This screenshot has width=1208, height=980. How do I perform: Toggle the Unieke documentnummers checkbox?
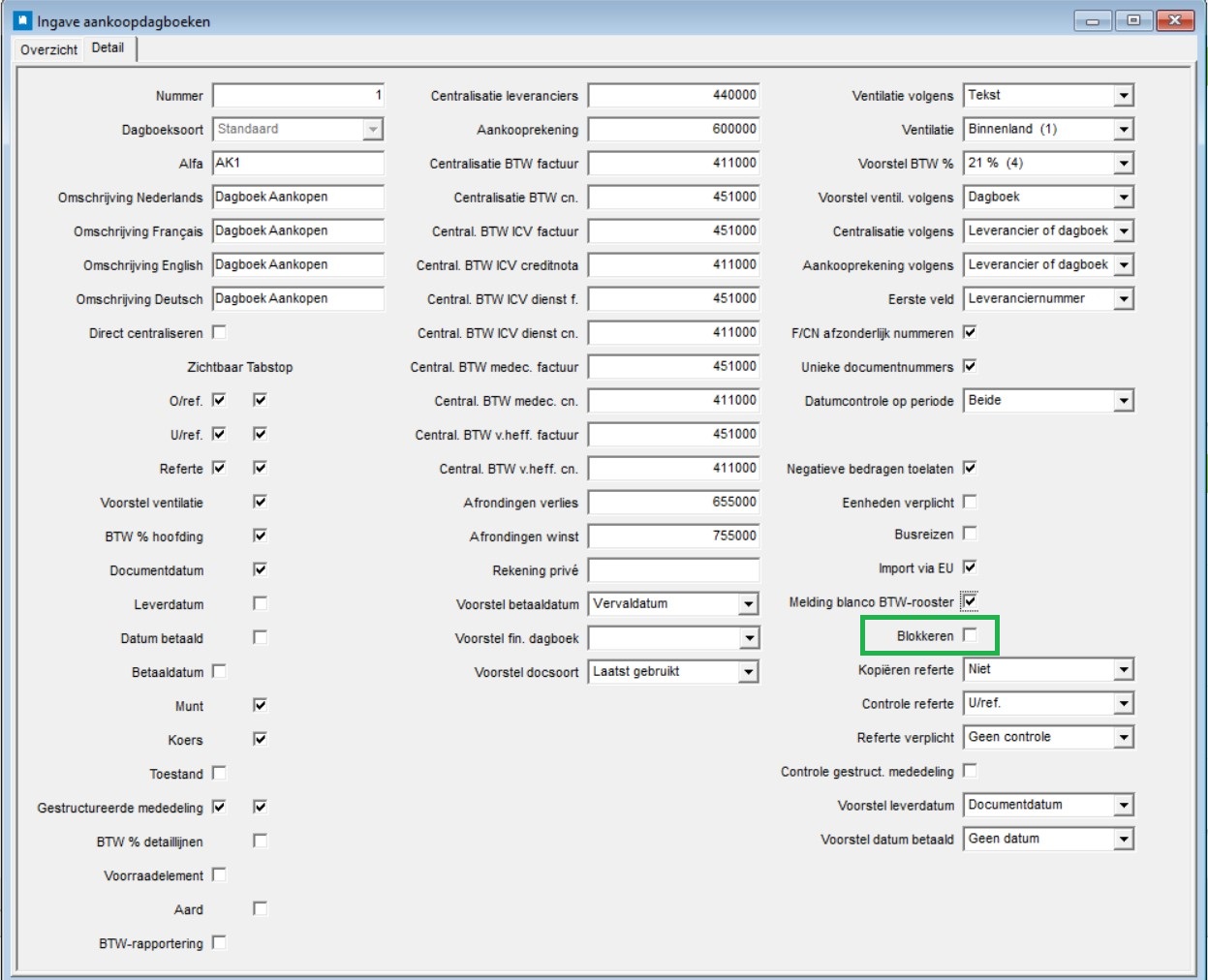(x=970, y=366)
